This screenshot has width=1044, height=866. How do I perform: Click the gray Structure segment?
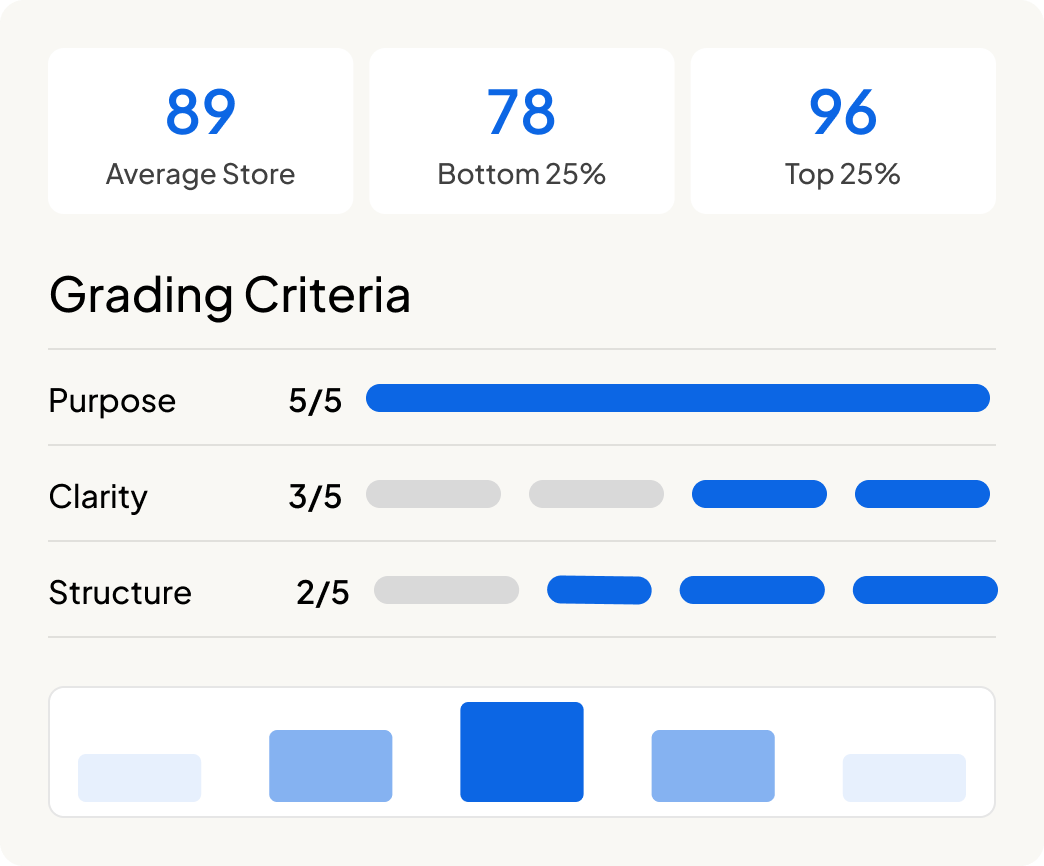(447, 590)
